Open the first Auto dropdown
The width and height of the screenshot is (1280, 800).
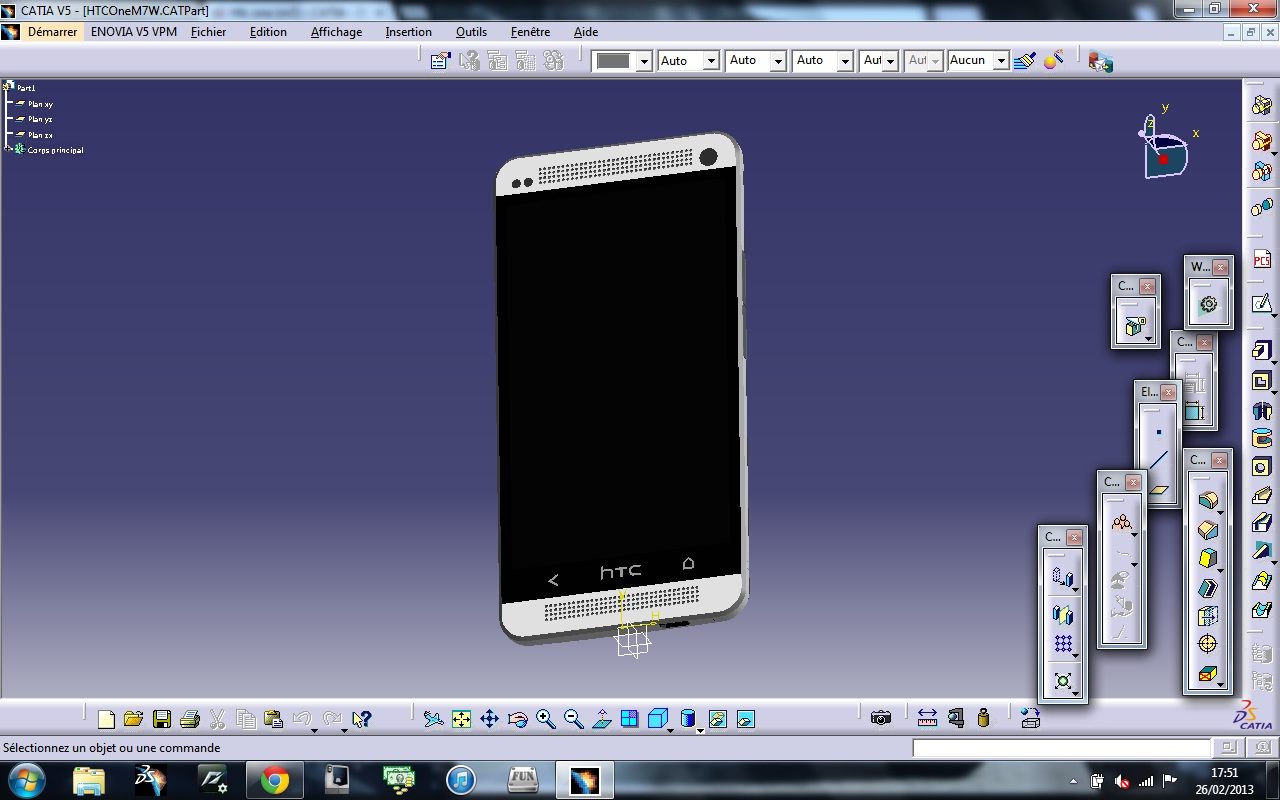coord(711,61)
